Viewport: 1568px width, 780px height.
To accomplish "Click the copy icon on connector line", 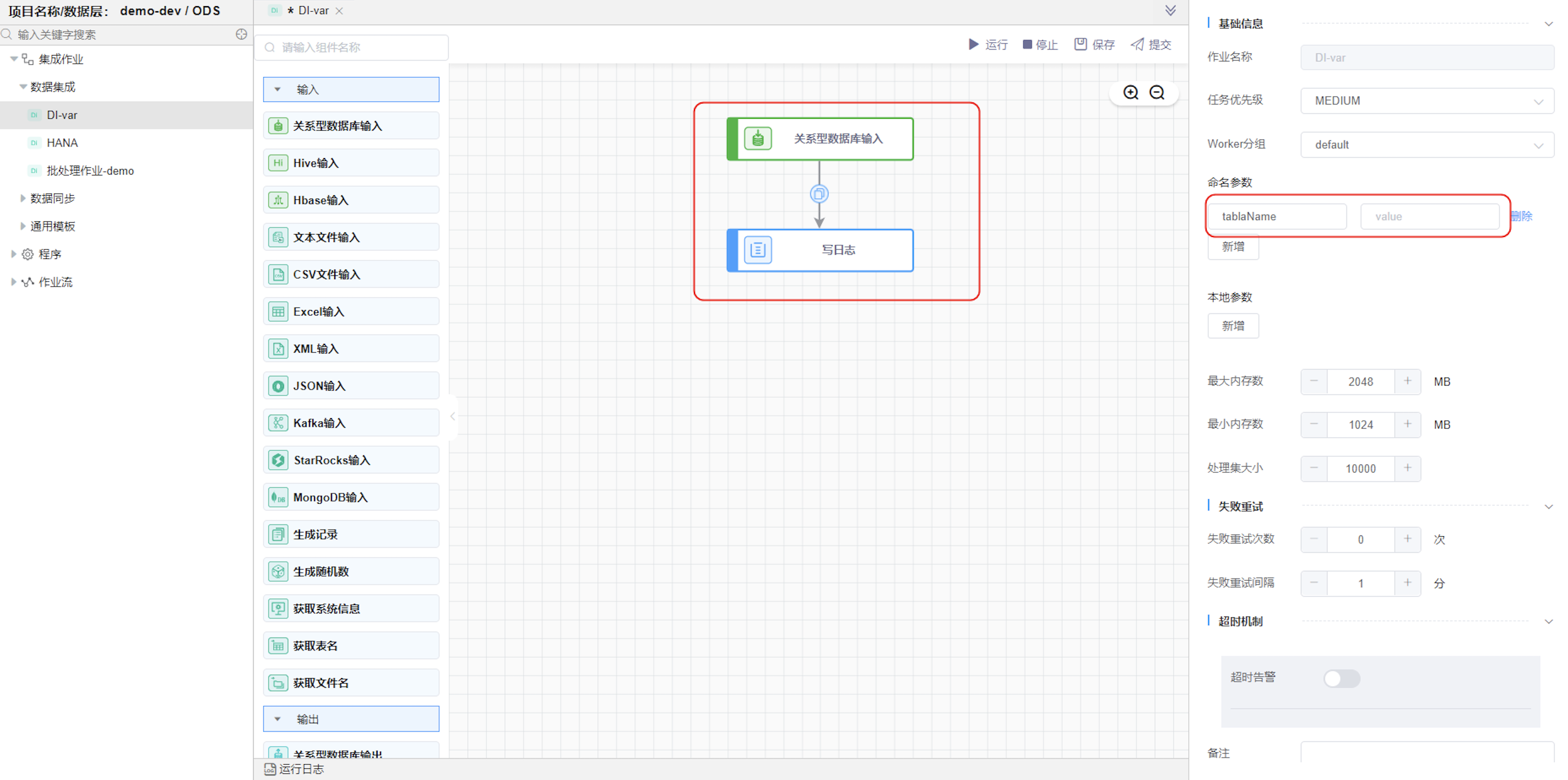I will [x=819, y=194].
